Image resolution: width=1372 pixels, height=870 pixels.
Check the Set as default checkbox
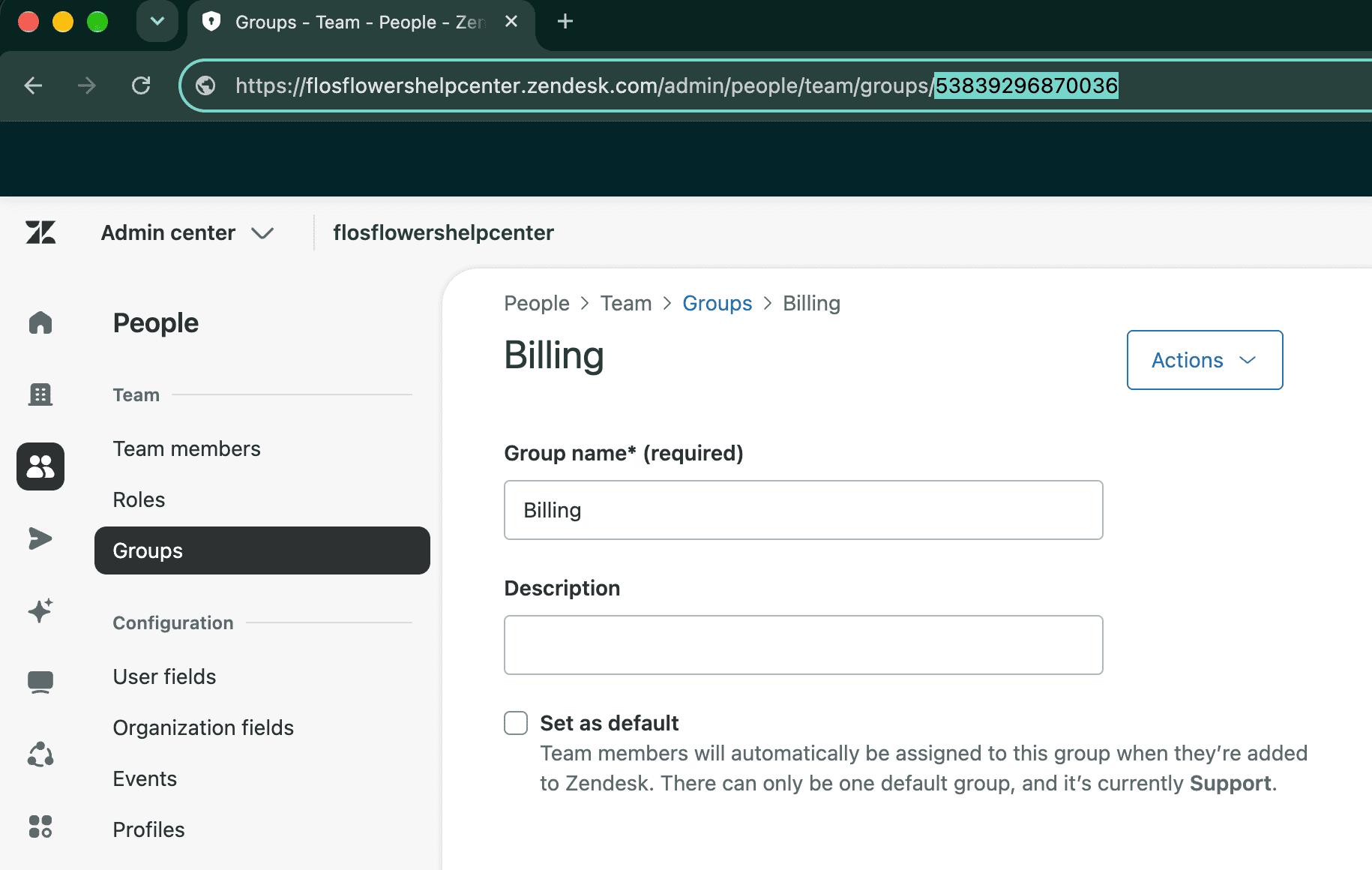[516, 723]
